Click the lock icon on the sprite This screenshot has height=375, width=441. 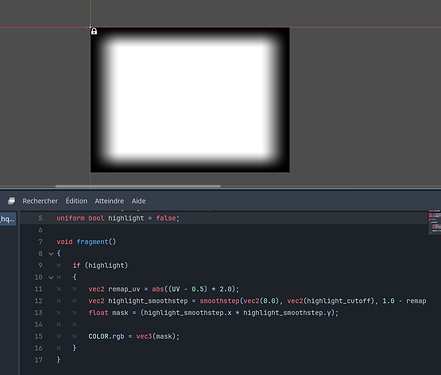click(x=94, y=31)
